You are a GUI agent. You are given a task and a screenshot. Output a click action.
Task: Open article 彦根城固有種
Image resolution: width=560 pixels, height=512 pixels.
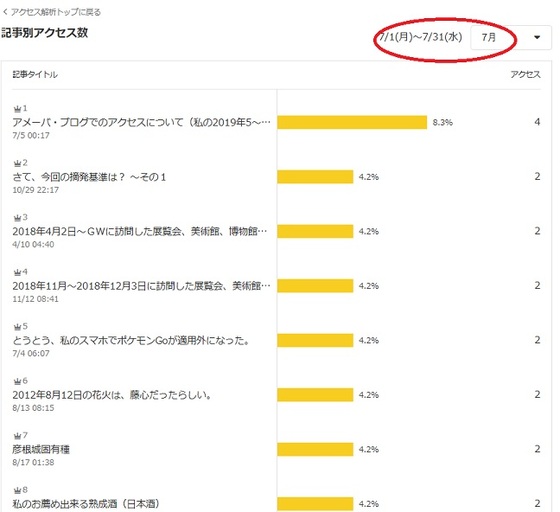click(x=41, y=449)
